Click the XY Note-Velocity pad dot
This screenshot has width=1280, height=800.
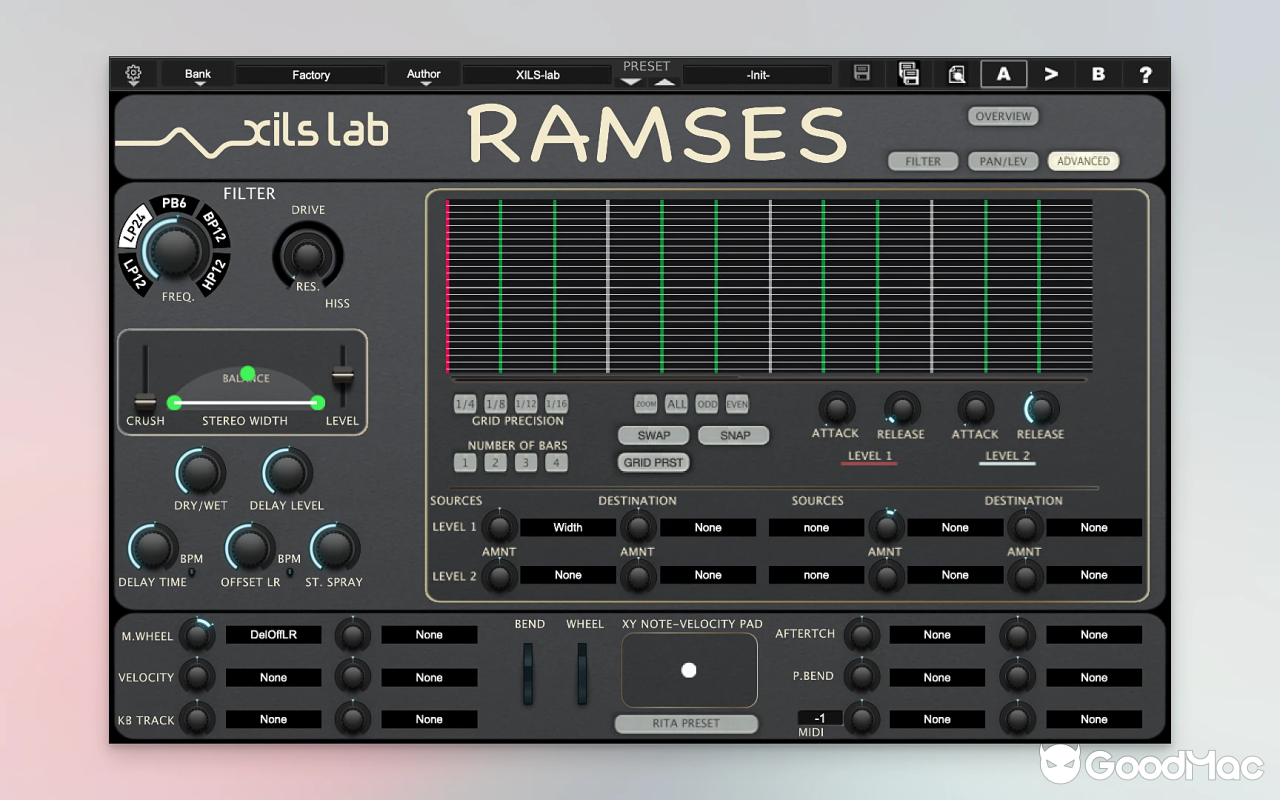point(688,670)
